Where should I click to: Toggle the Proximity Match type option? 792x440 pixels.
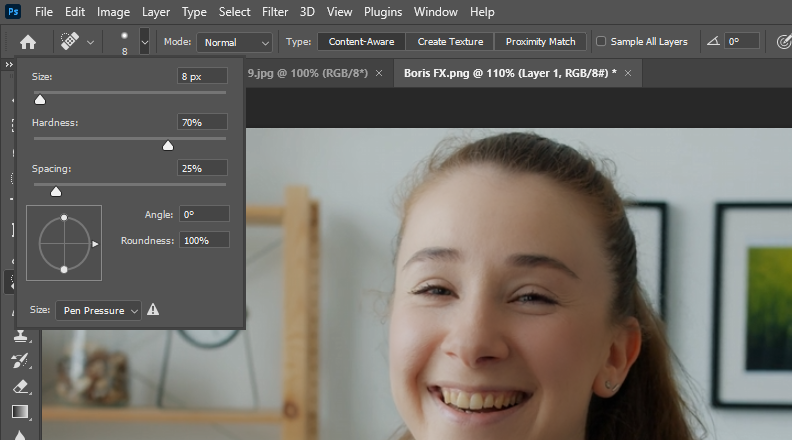540,42
